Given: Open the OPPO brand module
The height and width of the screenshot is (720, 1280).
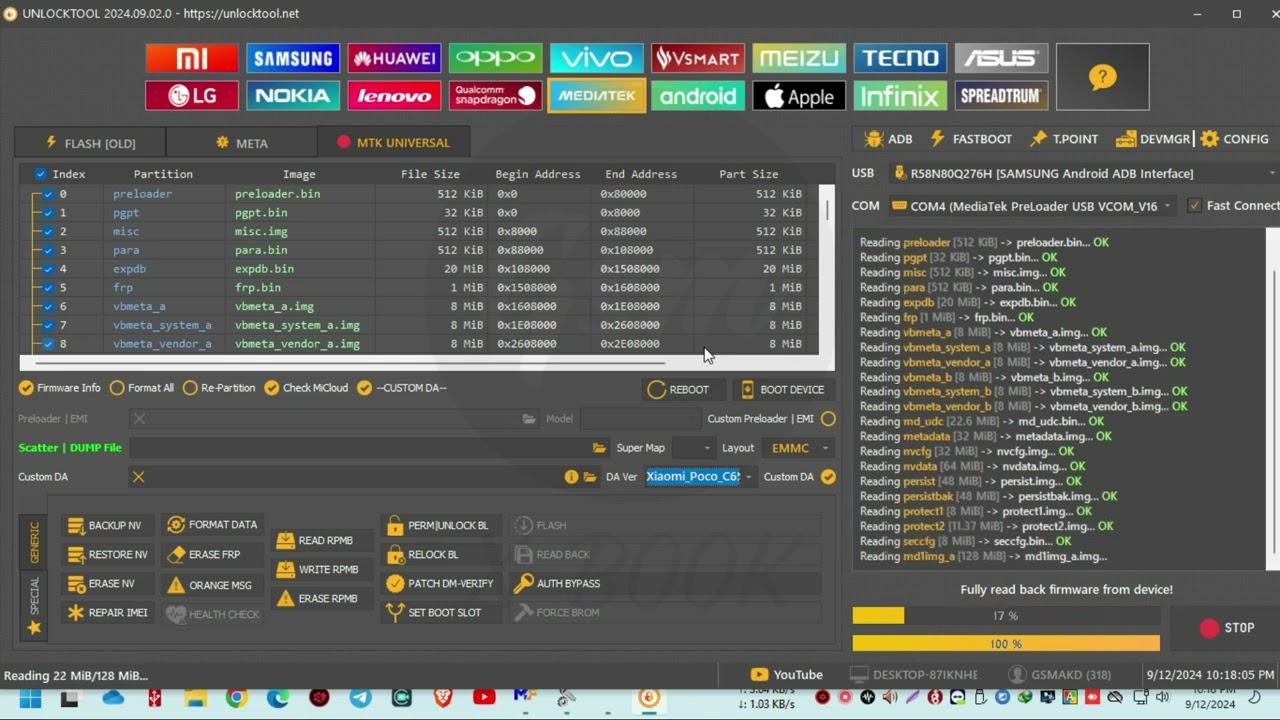Looking at the screenshot, I should click(495, 58).
